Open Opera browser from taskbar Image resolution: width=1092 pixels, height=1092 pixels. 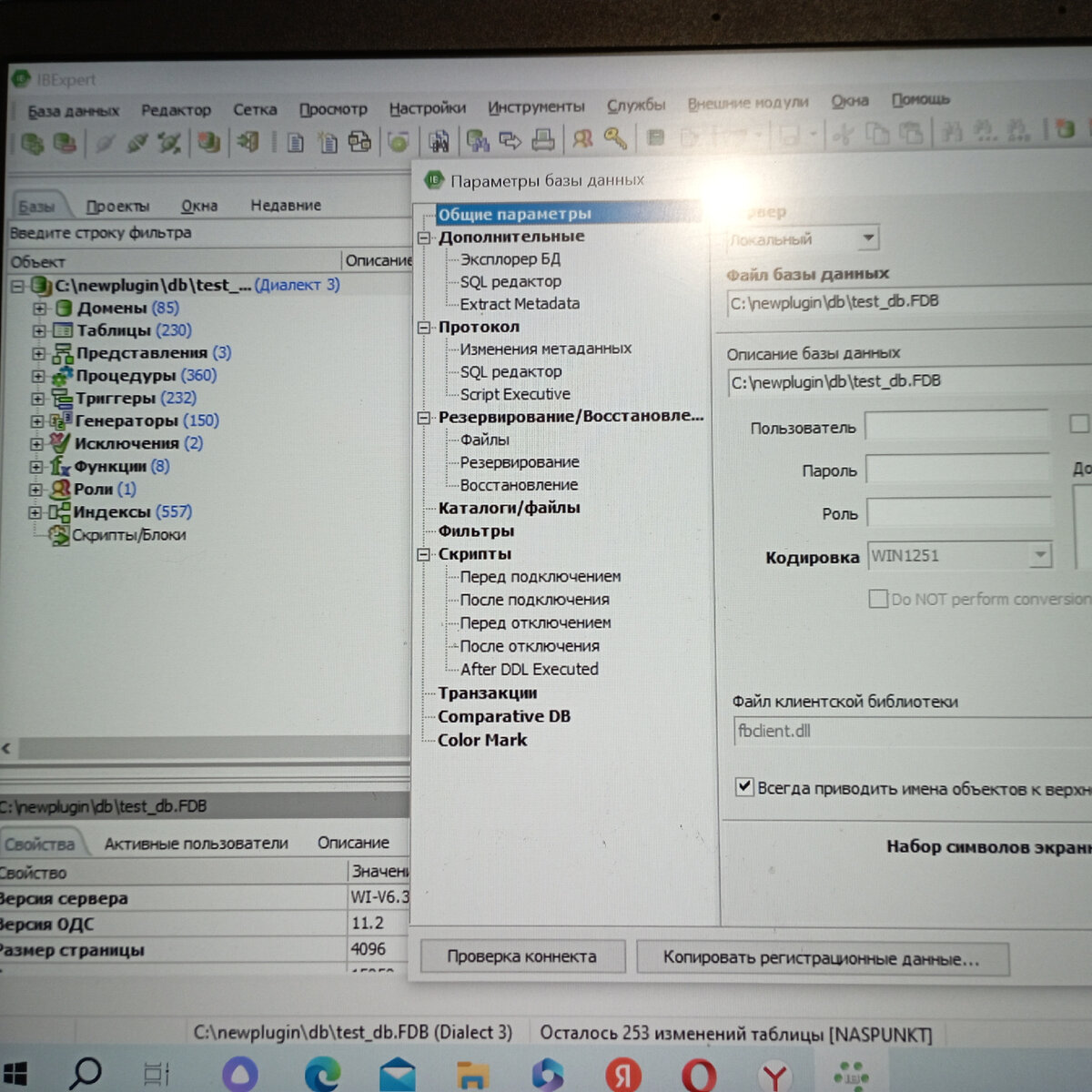(x=698, y=1077)
